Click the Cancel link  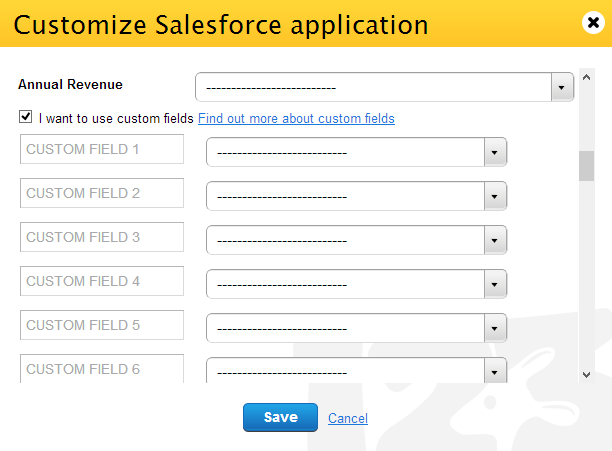click(x=348, y=418)
